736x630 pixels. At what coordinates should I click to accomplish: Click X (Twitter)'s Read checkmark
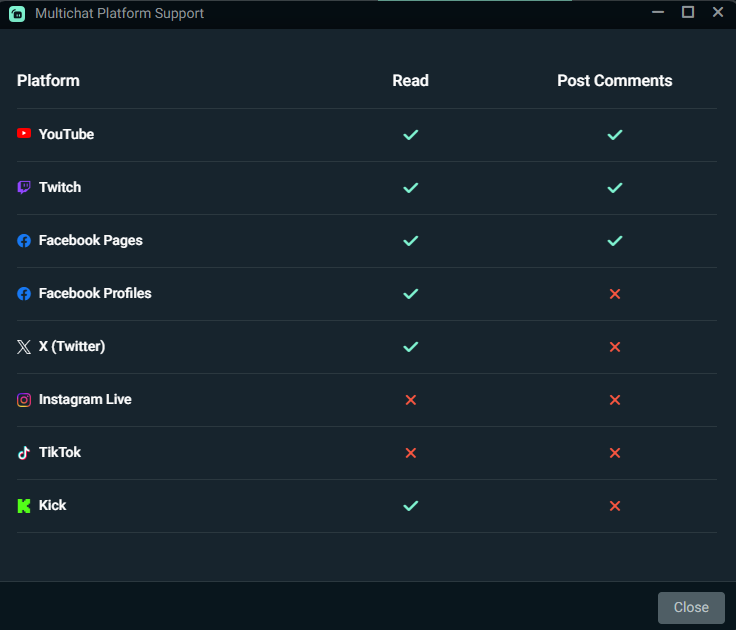pyautogui.click(x=411, y=347)
